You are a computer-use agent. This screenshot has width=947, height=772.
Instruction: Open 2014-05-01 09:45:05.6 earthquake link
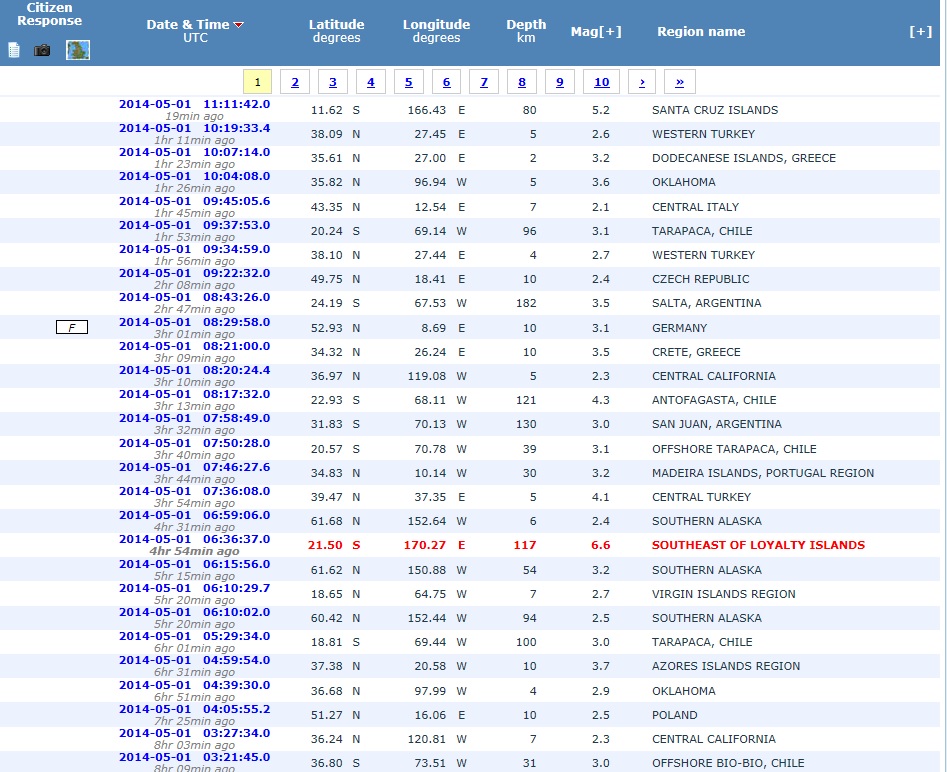pyautogui.click(x=194, y=201)
